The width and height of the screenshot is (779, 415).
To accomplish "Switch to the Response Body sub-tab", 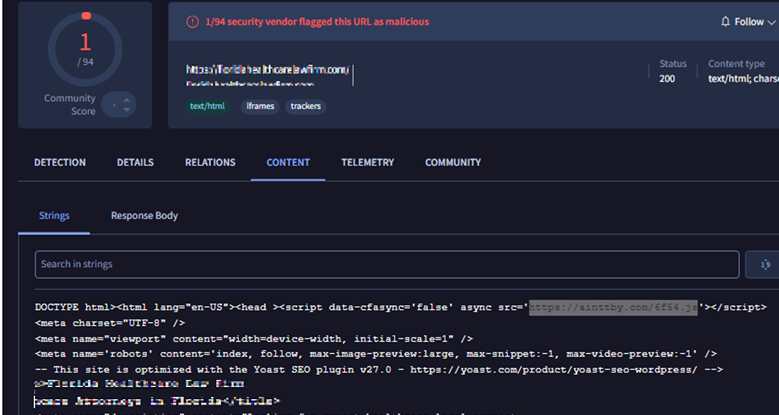I will pos(144,215).
